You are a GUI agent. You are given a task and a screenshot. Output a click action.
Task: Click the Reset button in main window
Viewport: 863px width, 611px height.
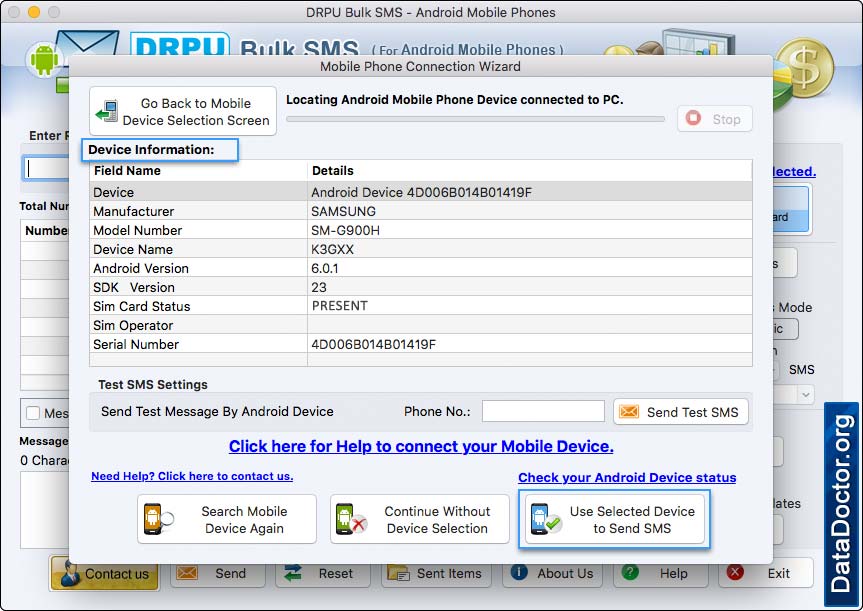tap(323, 574)
